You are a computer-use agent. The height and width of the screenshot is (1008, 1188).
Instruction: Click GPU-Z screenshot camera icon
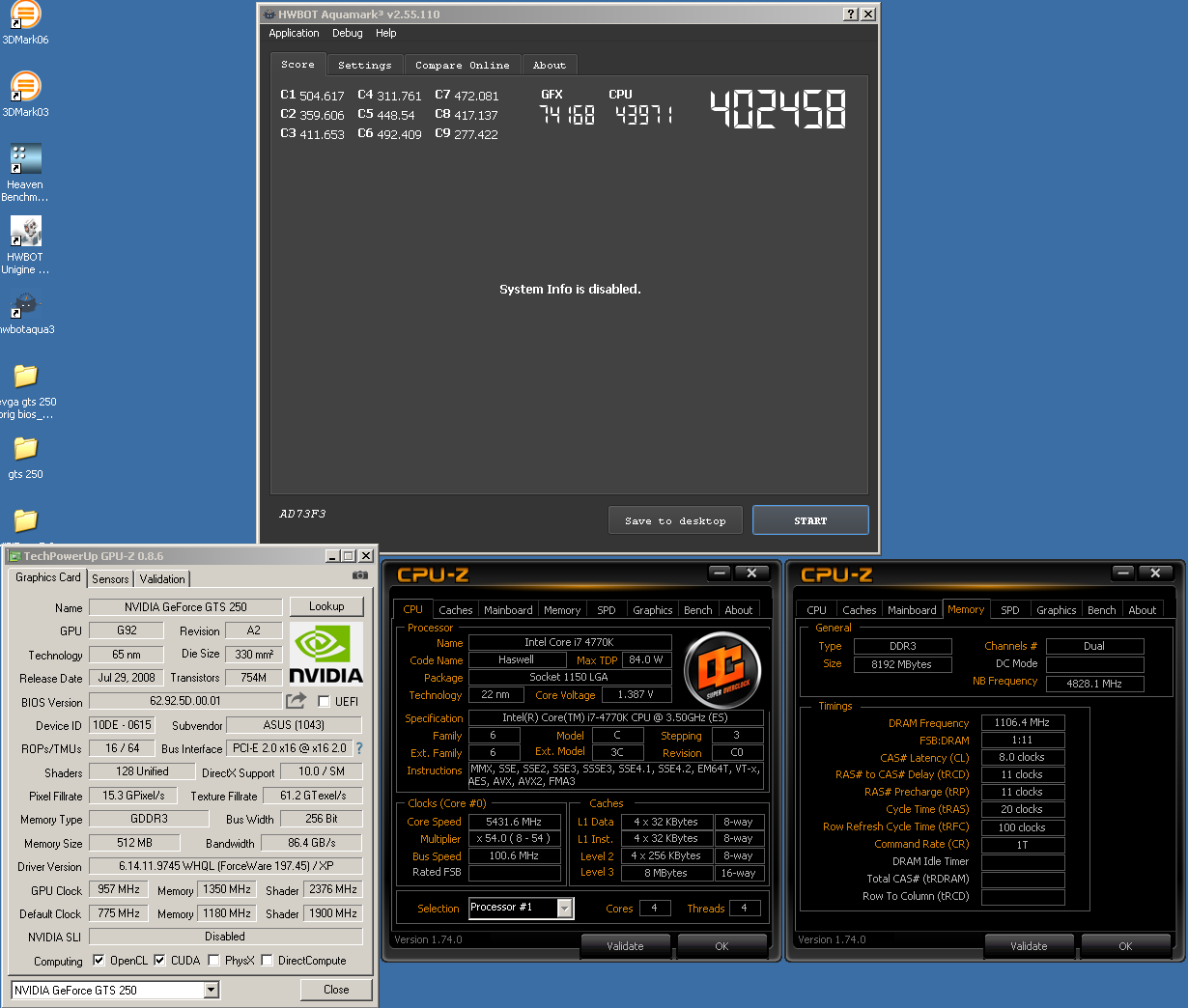[x=360, y=575]
